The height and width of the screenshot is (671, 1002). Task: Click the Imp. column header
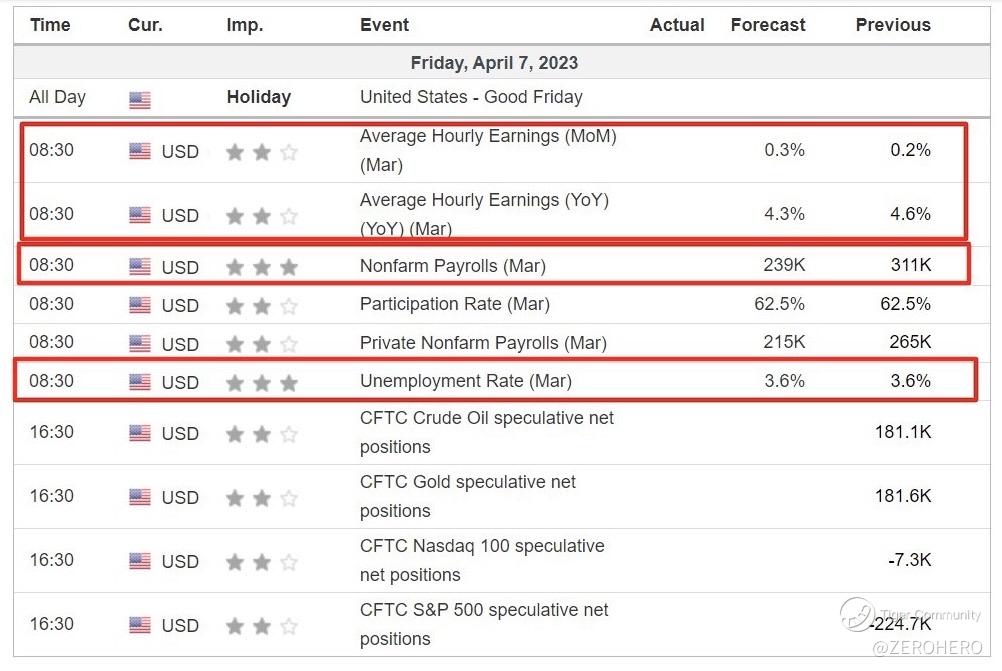point(245,25)
